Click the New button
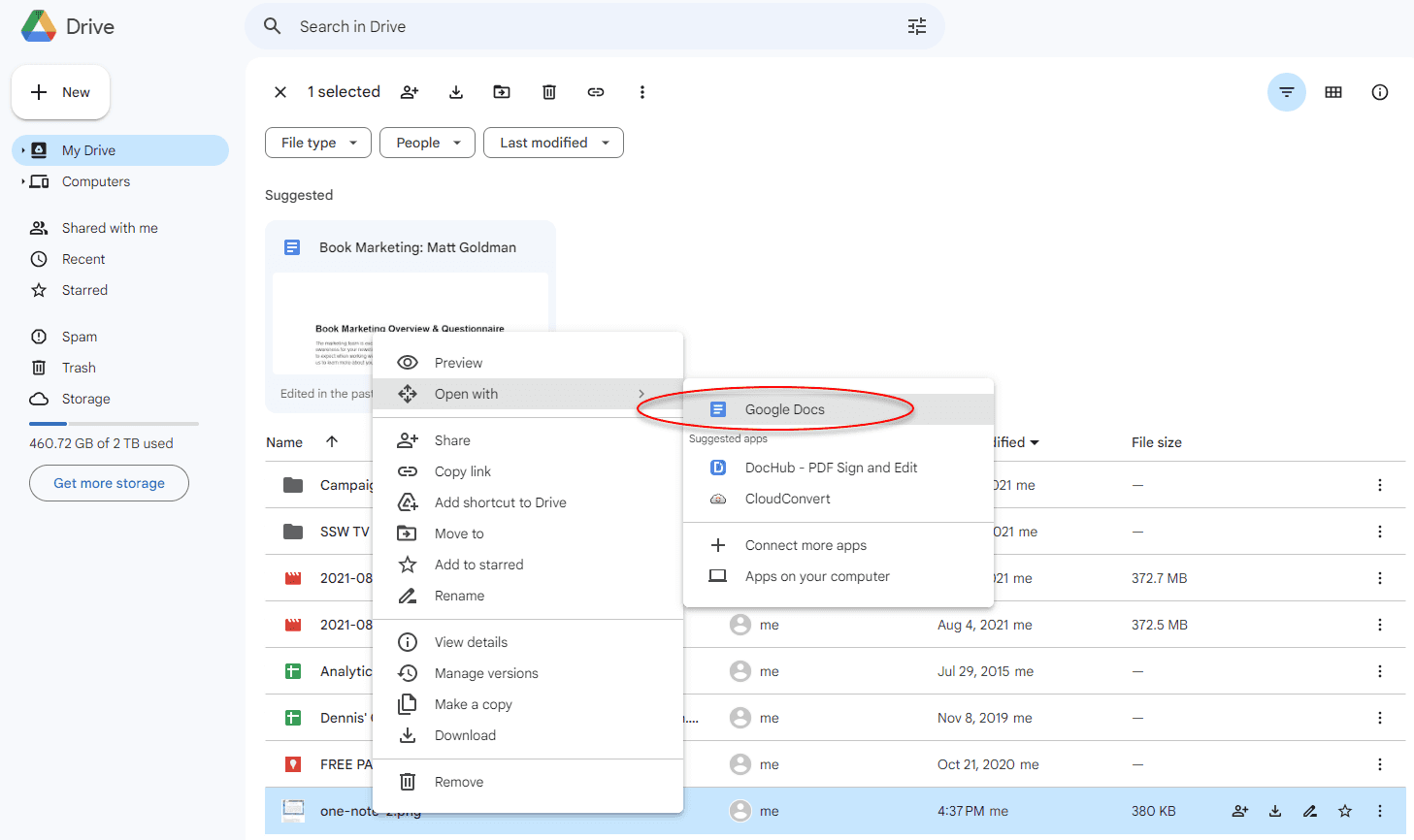 point(60,92)
